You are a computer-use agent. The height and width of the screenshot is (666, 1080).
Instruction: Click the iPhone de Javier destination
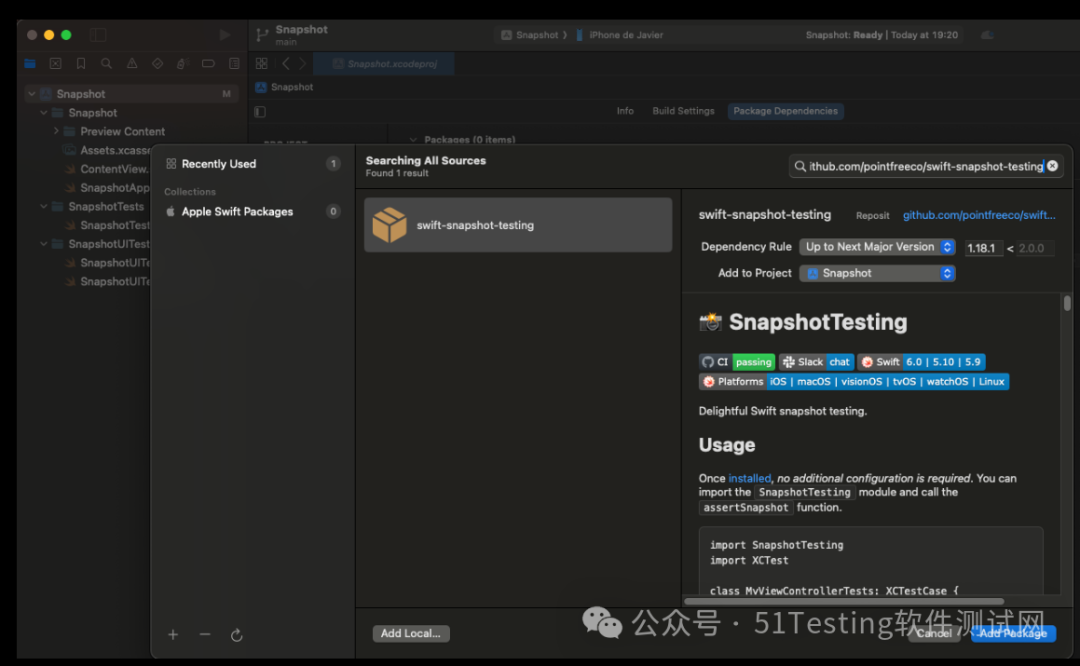point(619,34)
